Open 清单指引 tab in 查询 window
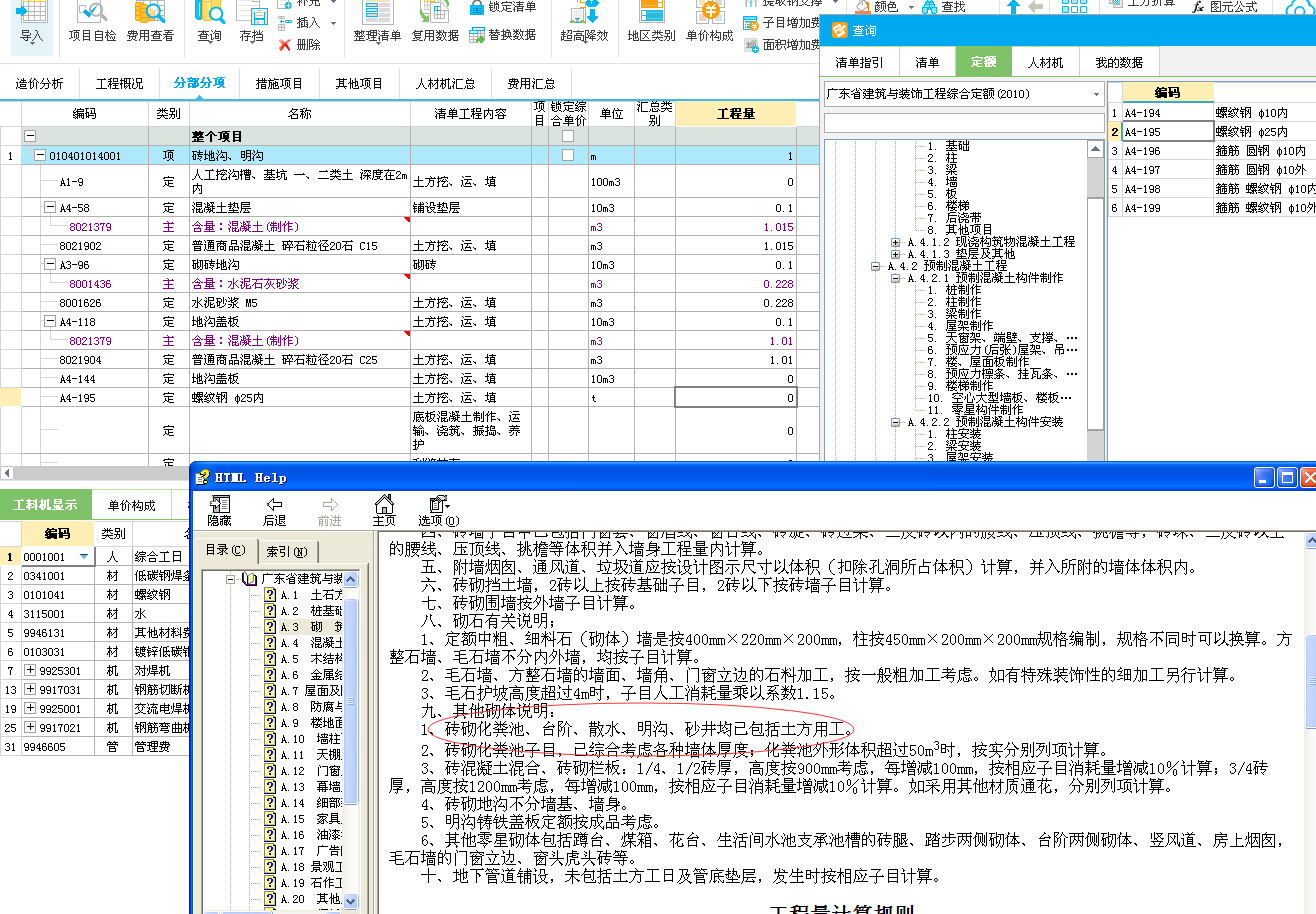Screen dimensions: 1316x914 tap(859, 62)
